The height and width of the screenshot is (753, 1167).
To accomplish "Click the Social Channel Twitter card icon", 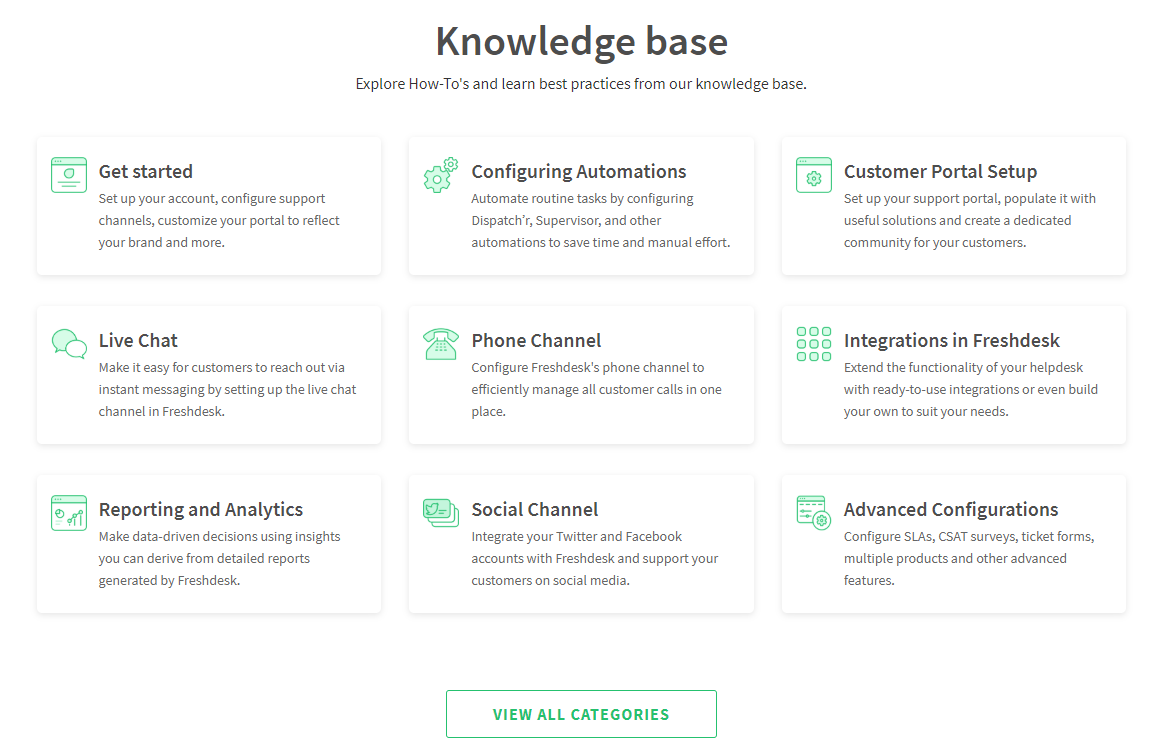I will [441, 513].
